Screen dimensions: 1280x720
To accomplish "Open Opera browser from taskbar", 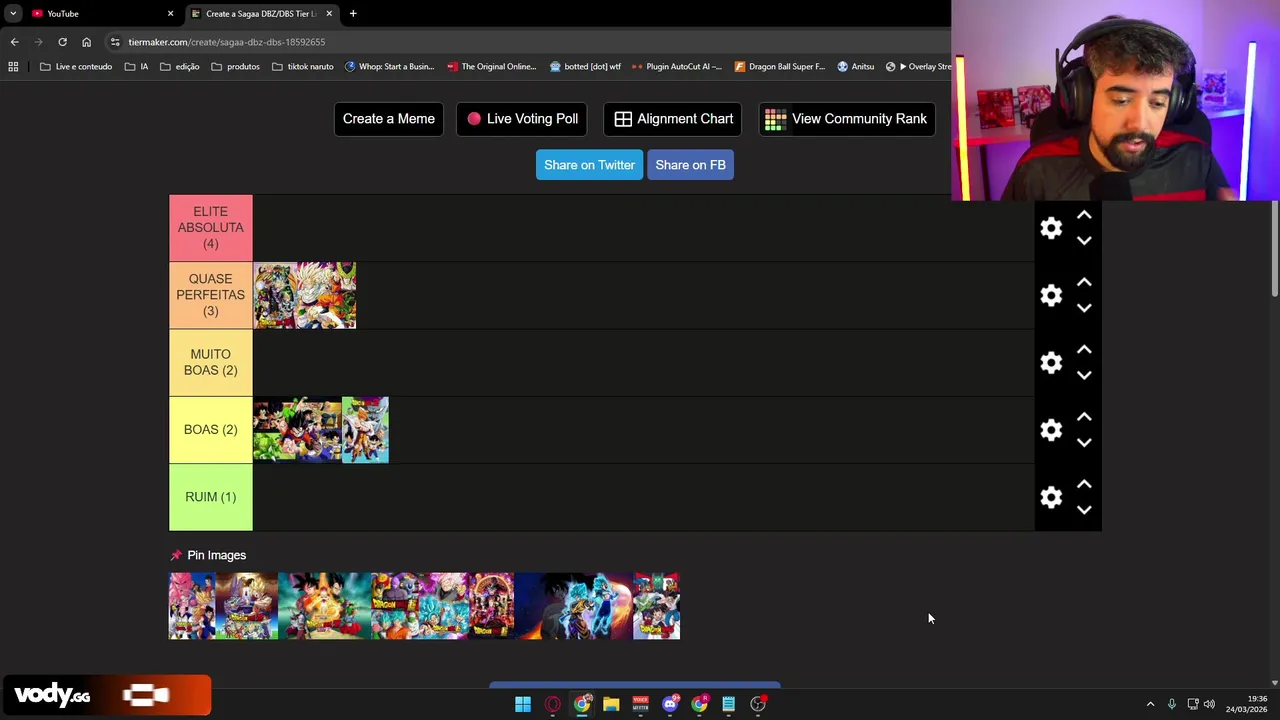I will pyautogui.click(x=552, y=704).
